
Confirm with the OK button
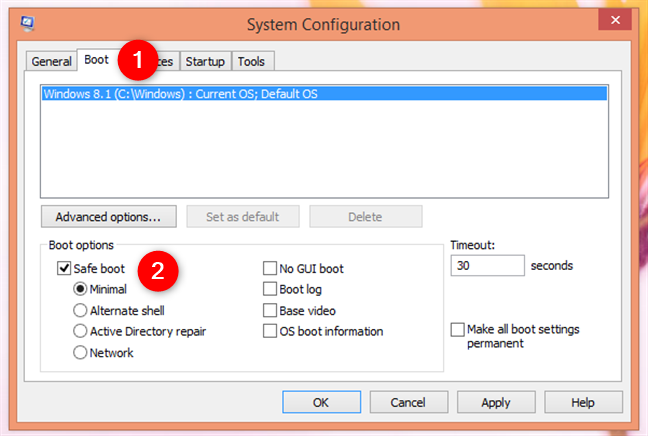pyautogui.click(x=322, y=402)
